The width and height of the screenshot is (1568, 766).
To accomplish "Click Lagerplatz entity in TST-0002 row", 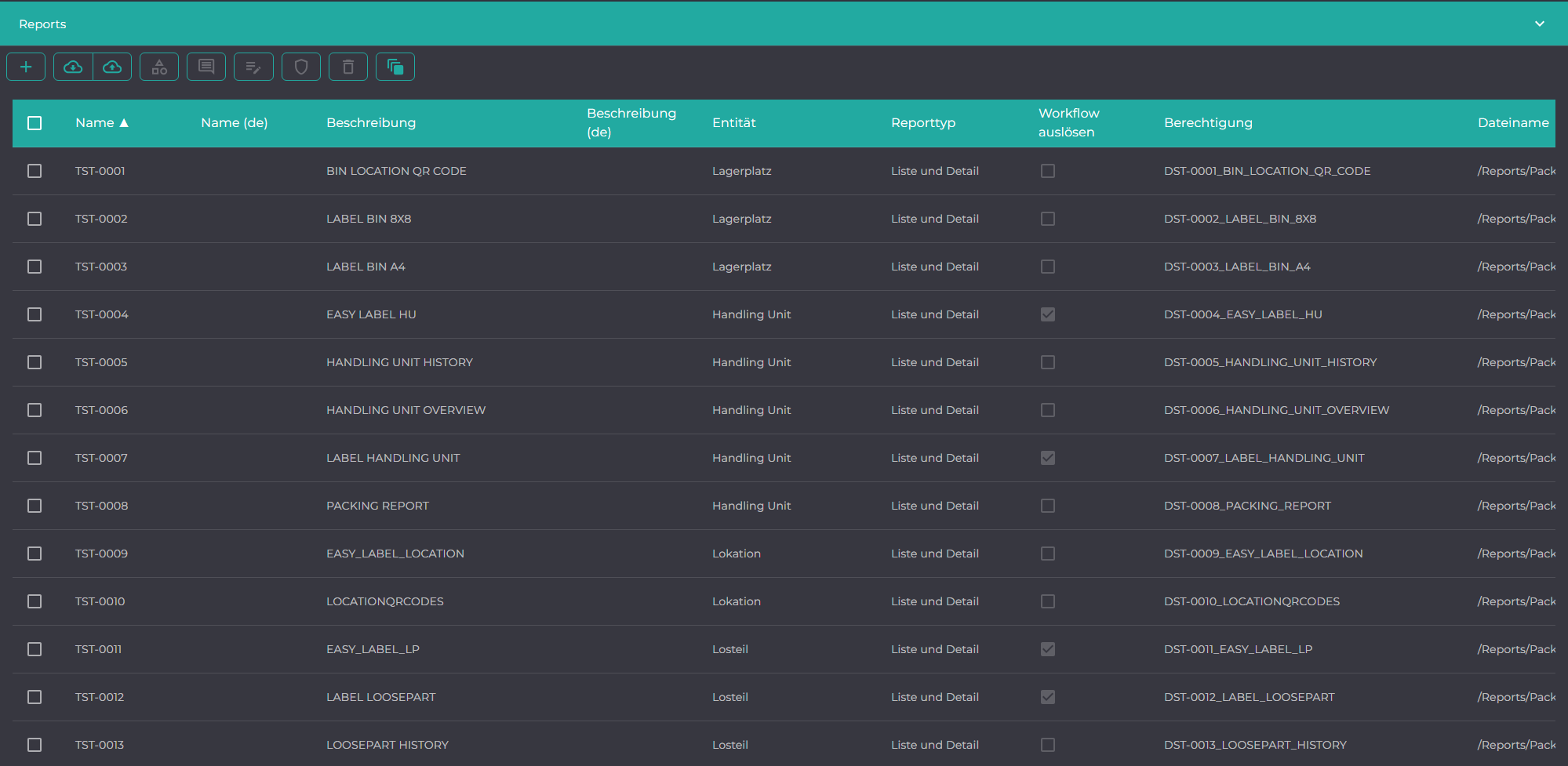I will [742, 219].
